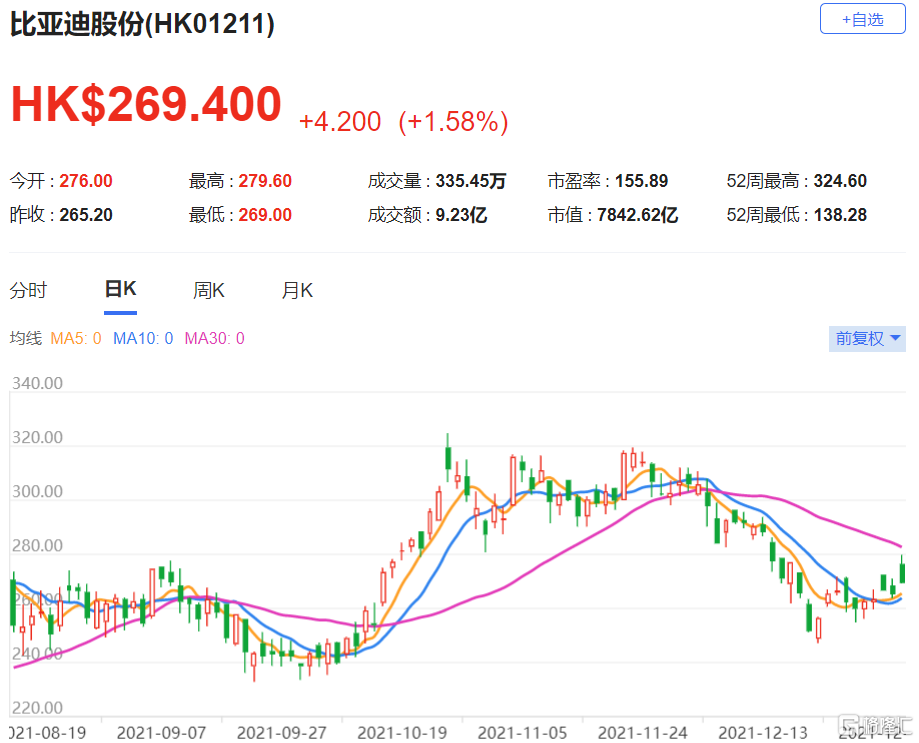Click the 最低 value 269.00
This screenshot has width=919, height=743.
click(265, 214)
